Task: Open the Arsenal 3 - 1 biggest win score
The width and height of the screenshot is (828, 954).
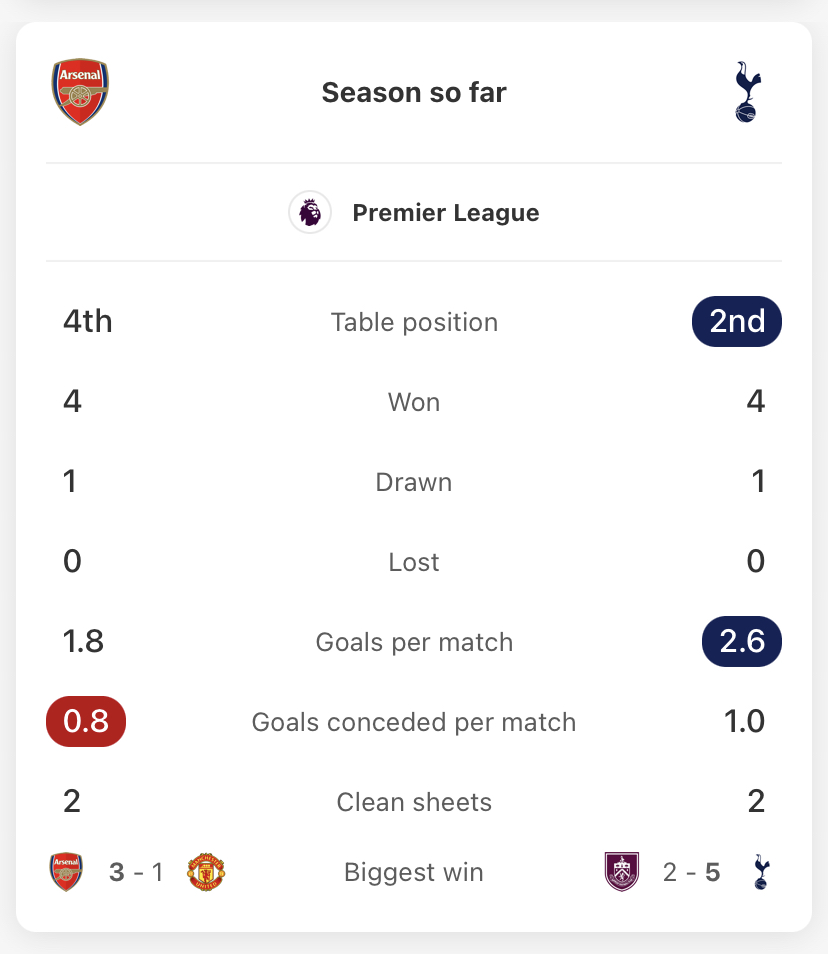Action: [136, 872]
